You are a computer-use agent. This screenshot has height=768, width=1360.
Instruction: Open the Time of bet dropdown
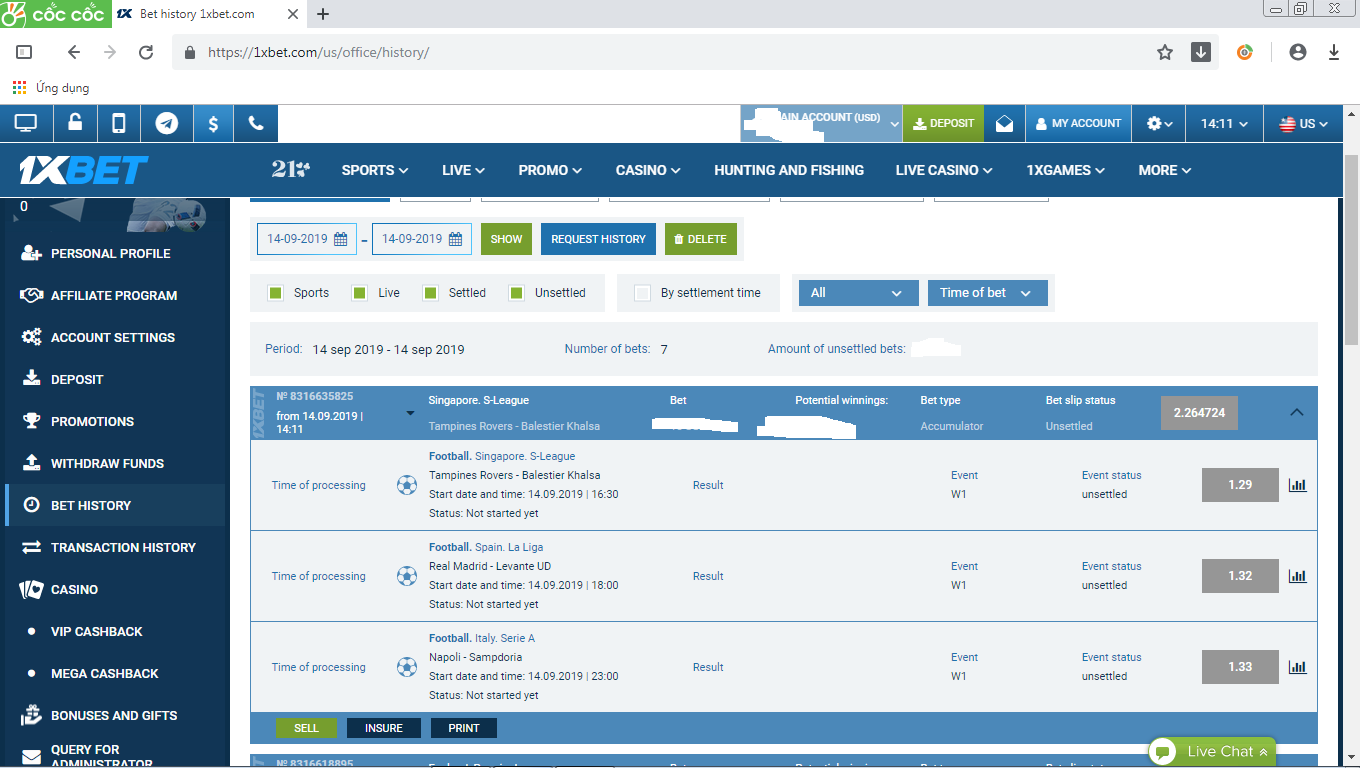tap(988, 293)
